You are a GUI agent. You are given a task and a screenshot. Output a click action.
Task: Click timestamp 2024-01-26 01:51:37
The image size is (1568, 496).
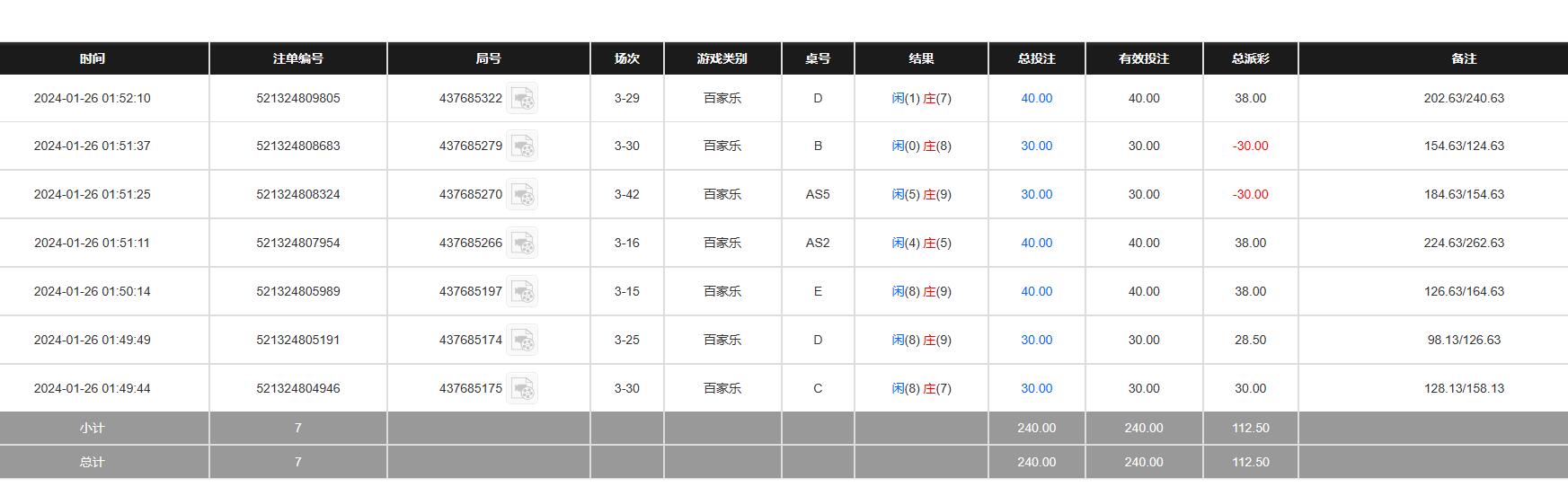coord(93,146)
